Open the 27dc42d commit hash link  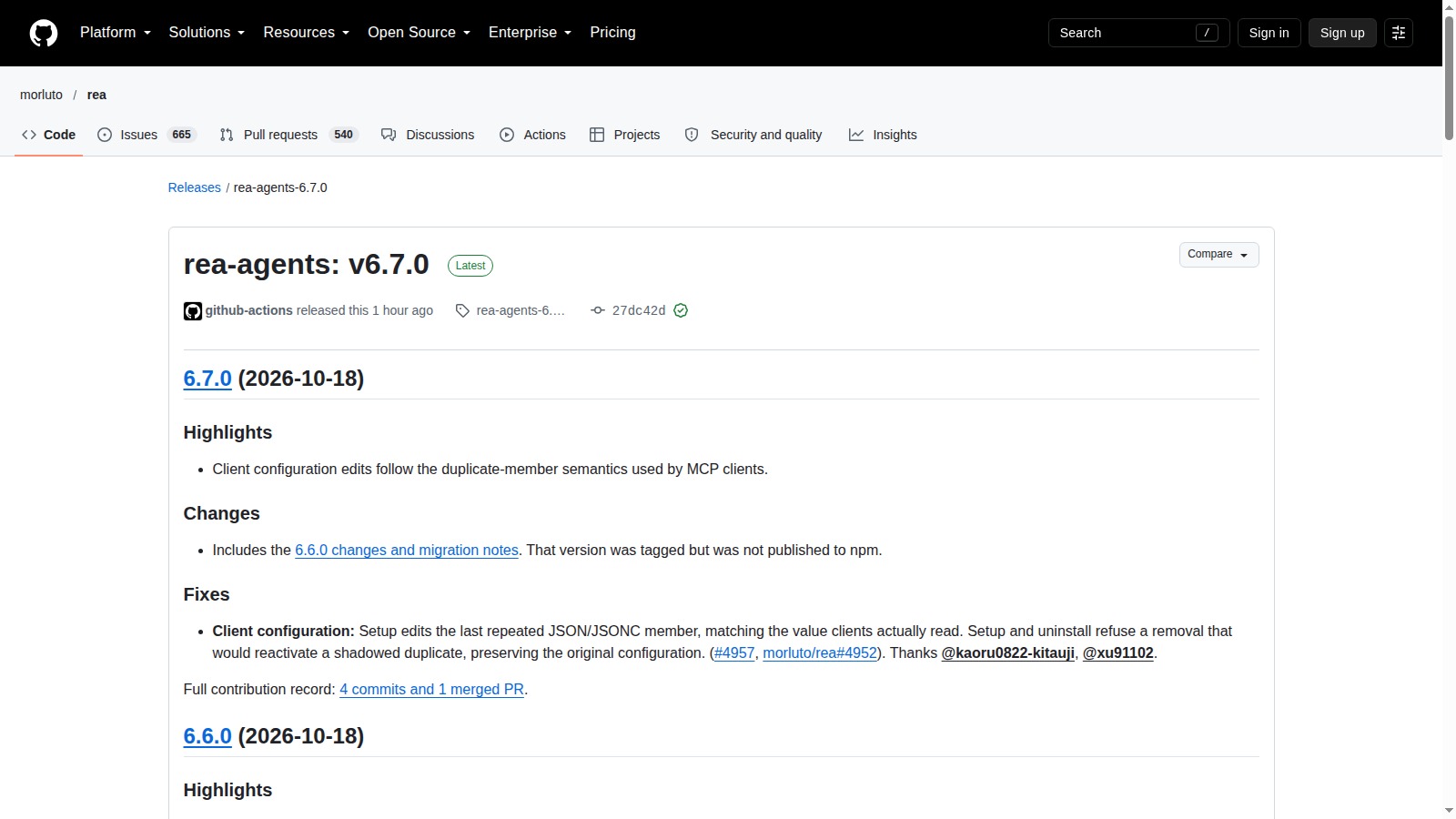click(x=639, y=311)
